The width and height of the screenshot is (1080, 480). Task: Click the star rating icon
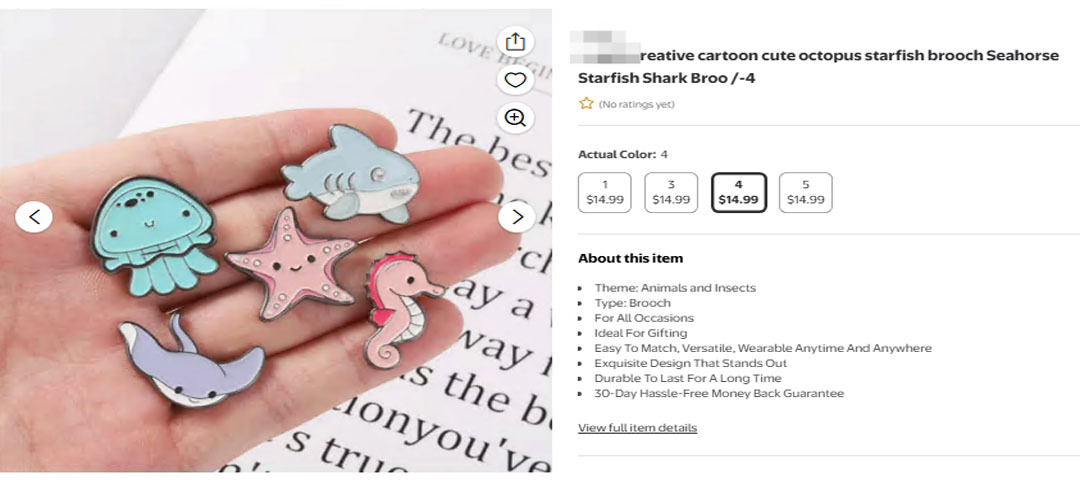[x=586, y=104]
